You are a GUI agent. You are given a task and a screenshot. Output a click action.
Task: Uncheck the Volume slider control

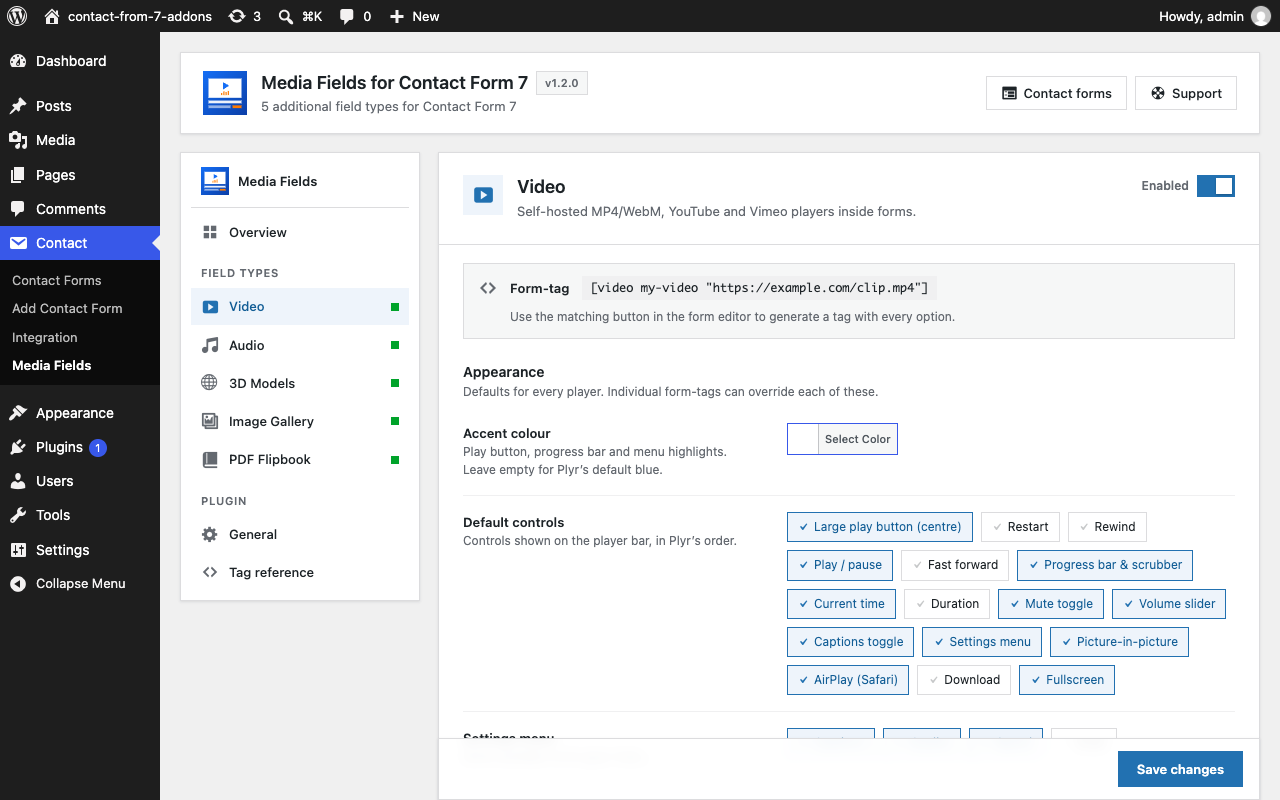[1169, 604]
